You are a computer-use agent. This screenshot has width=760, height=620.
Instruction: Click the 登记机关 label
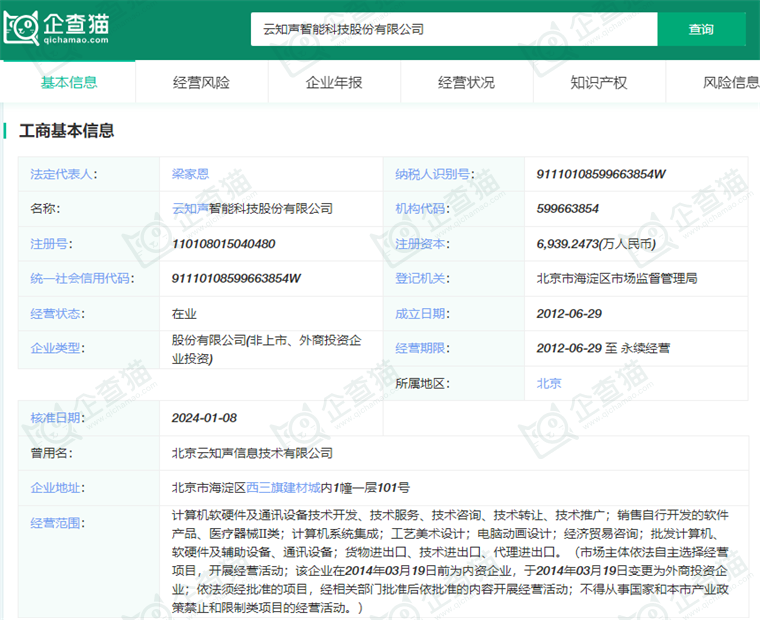tap(422, 278)
